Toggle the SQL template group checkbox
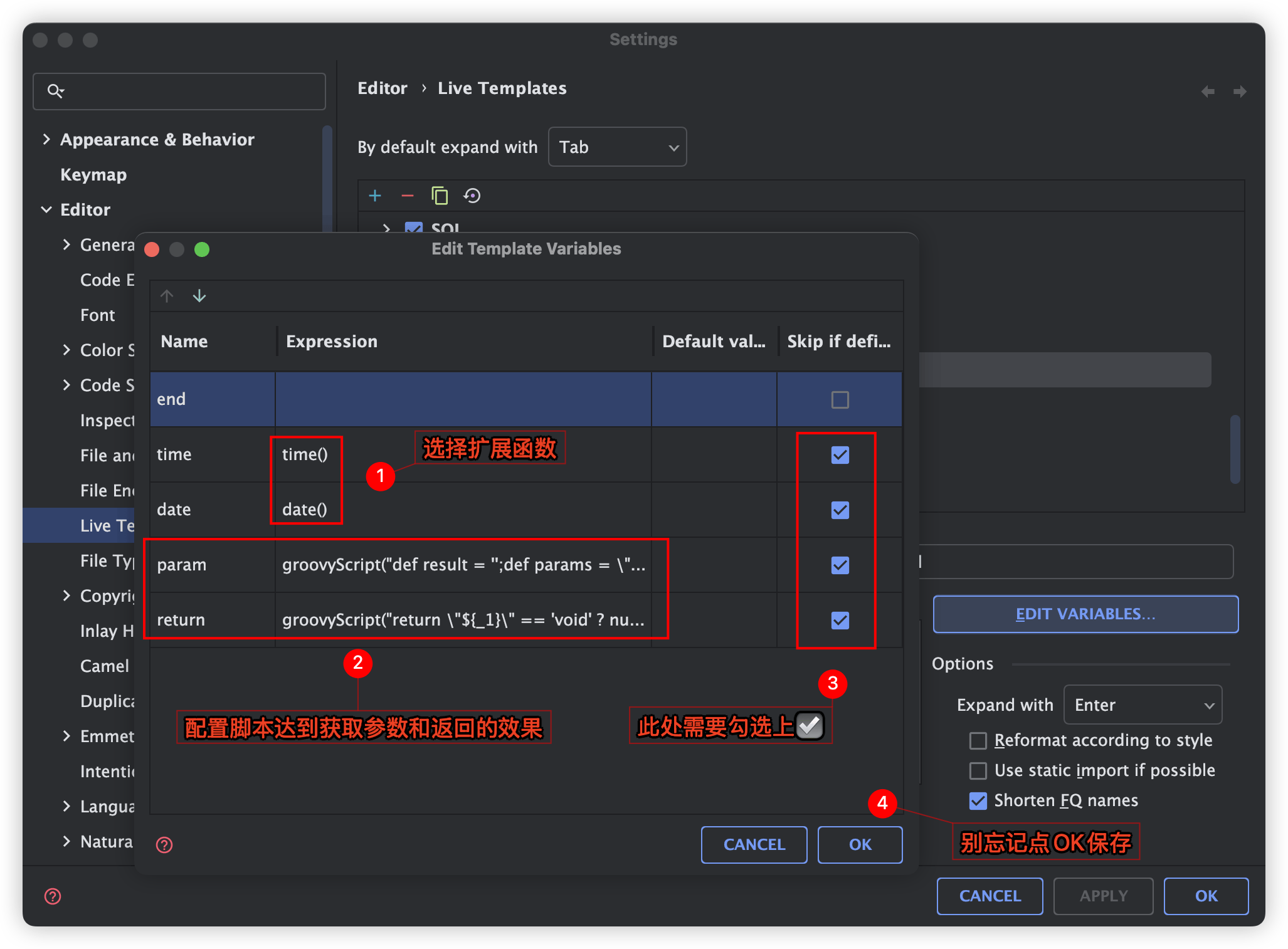The image size is (1288, 949). 413,228
